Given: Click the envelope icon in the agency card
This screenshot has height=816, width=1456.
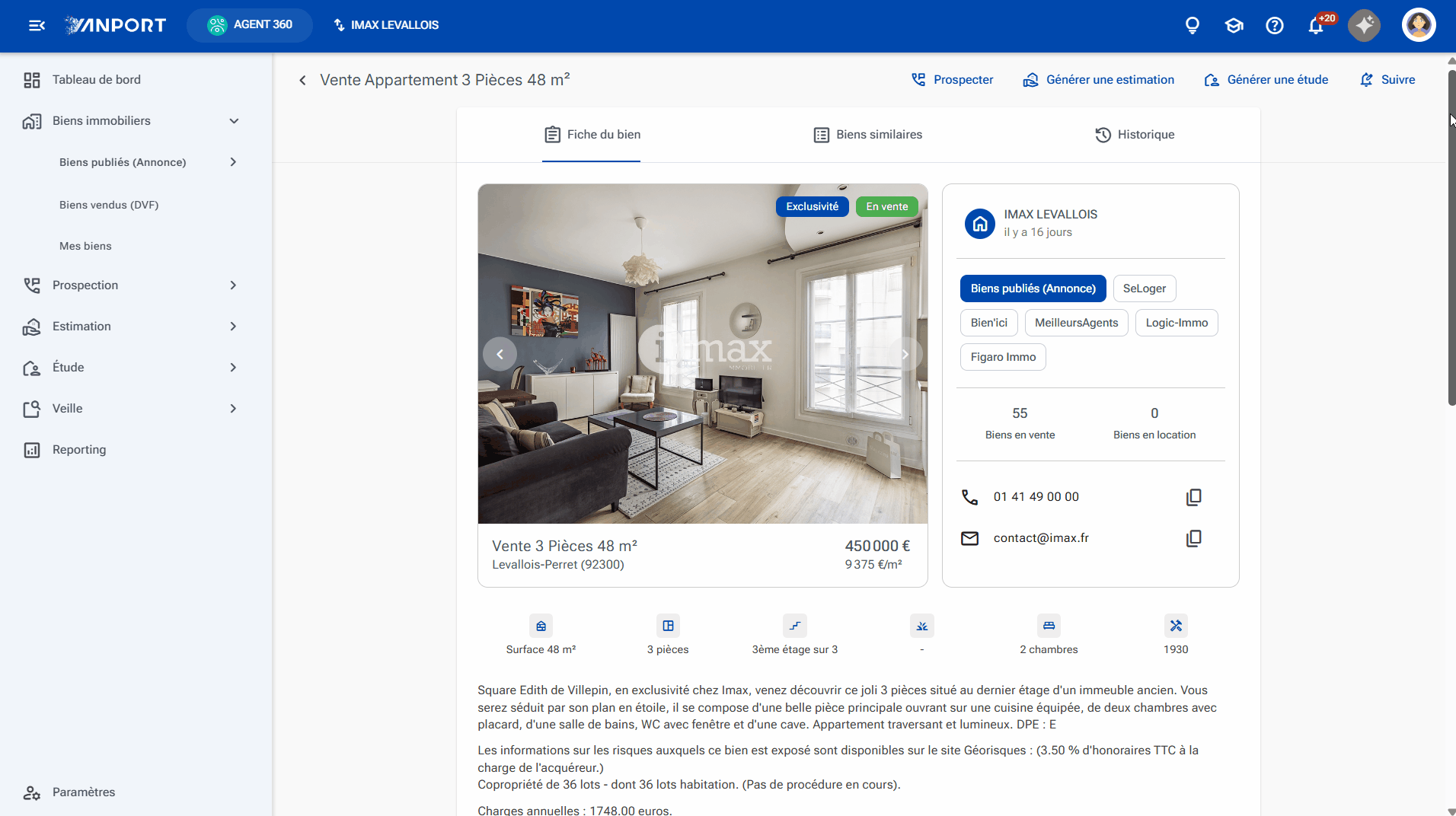Looking at the screenshot, I should click(x=969, y=538).
